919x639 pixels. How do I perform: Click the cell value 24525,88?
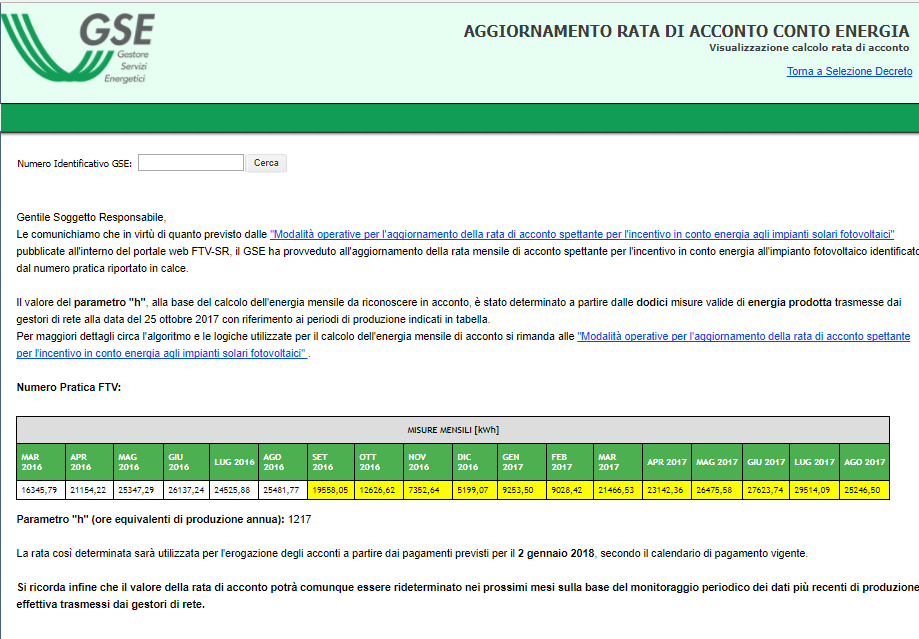[232, 490]
